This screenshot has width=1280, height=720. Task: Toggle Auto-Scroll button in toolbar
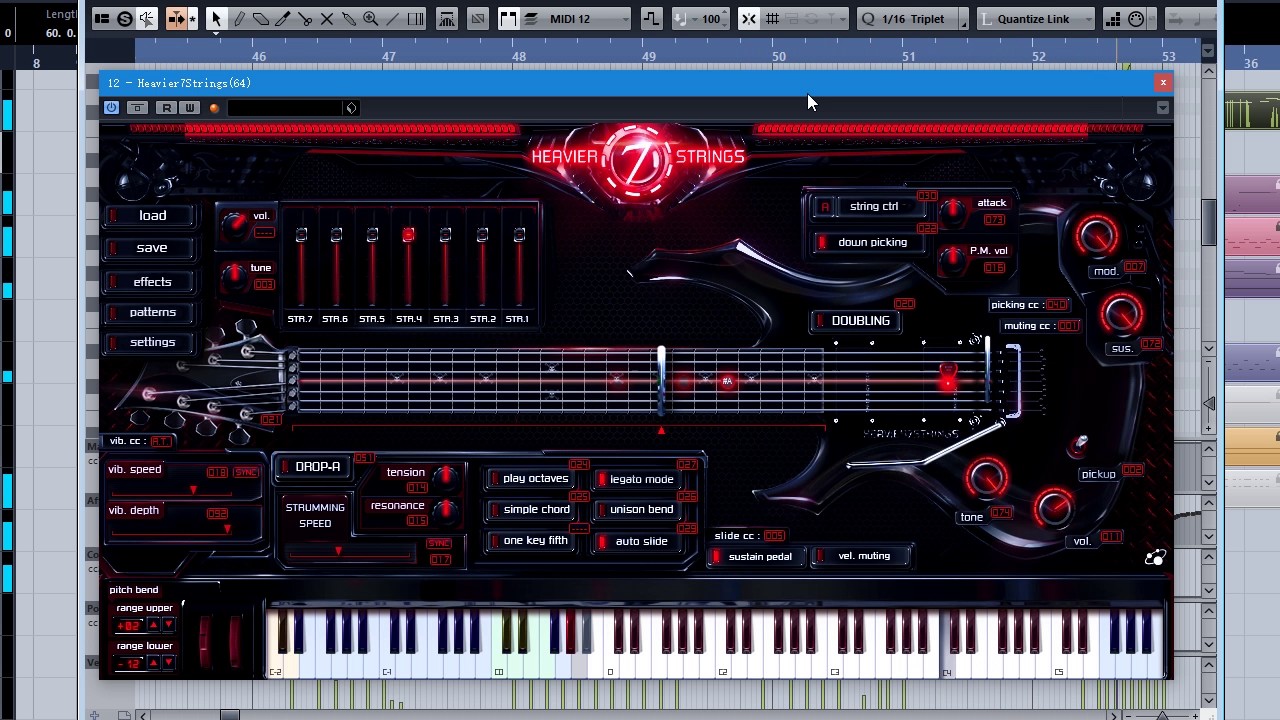point(178,18)
